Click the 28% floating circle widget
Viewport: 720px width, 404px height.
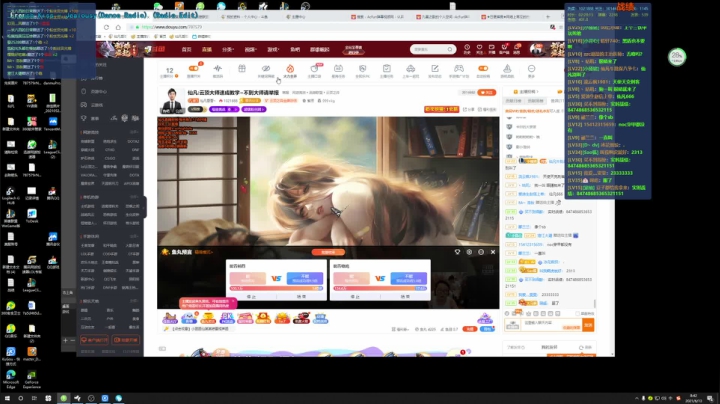tap(677, 56)
